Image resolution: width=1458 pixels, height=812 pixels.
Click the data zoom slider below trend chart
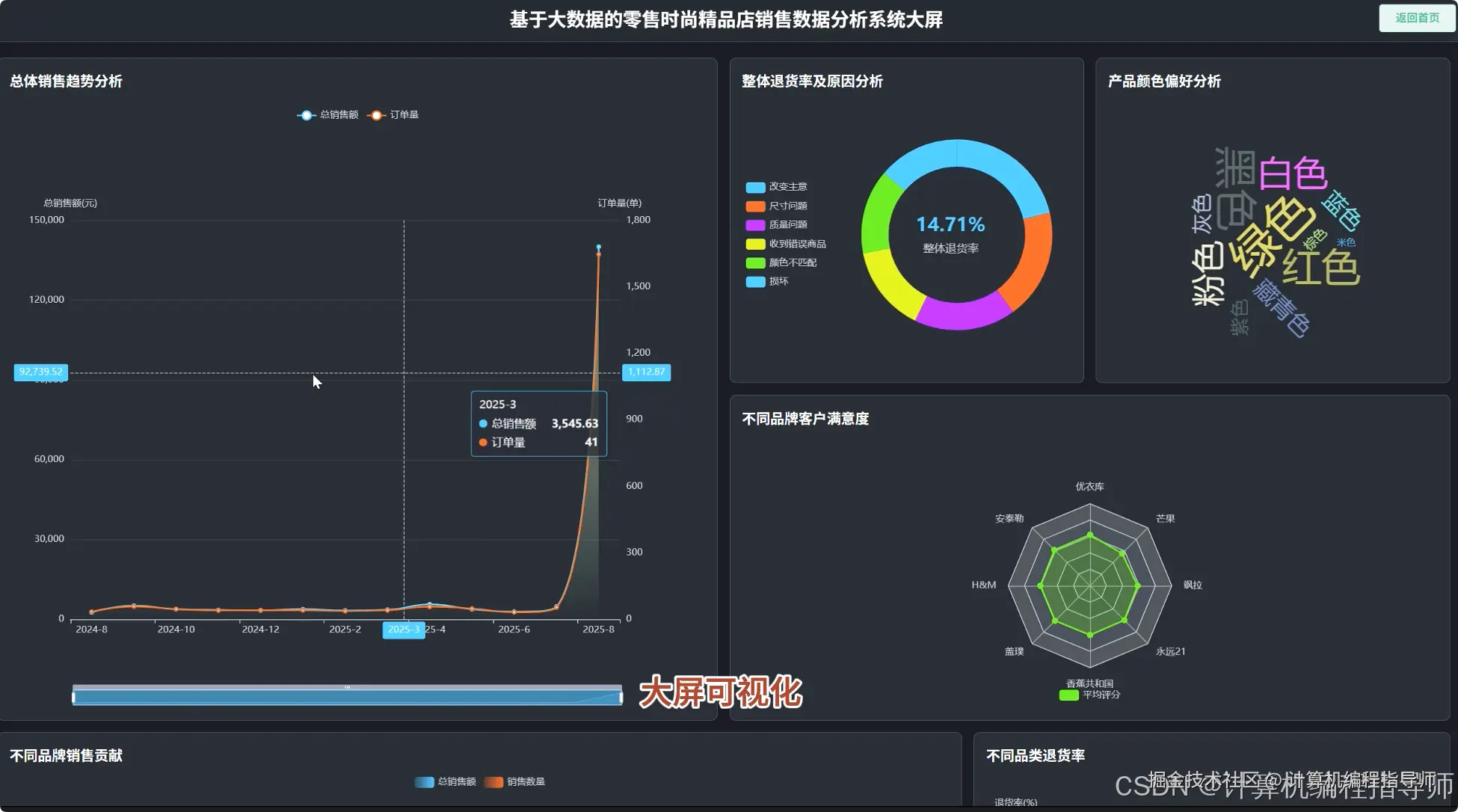[346, 695]
